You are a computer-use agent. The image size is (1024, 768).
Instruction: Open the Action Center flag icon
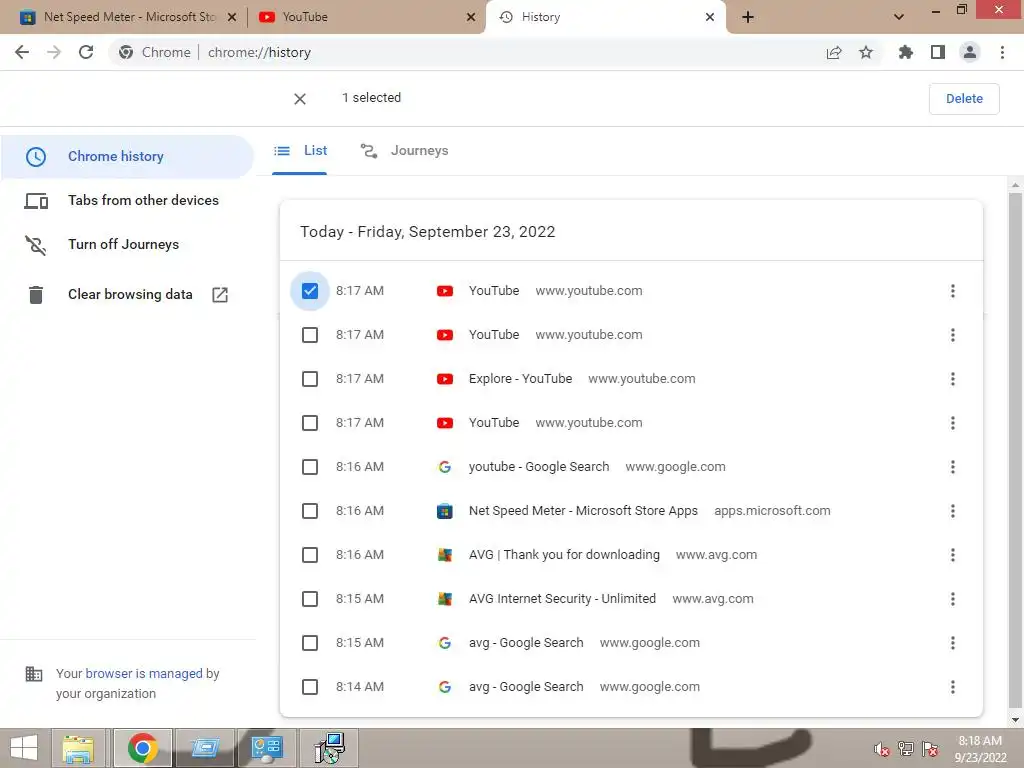click(x=931, y=749)
